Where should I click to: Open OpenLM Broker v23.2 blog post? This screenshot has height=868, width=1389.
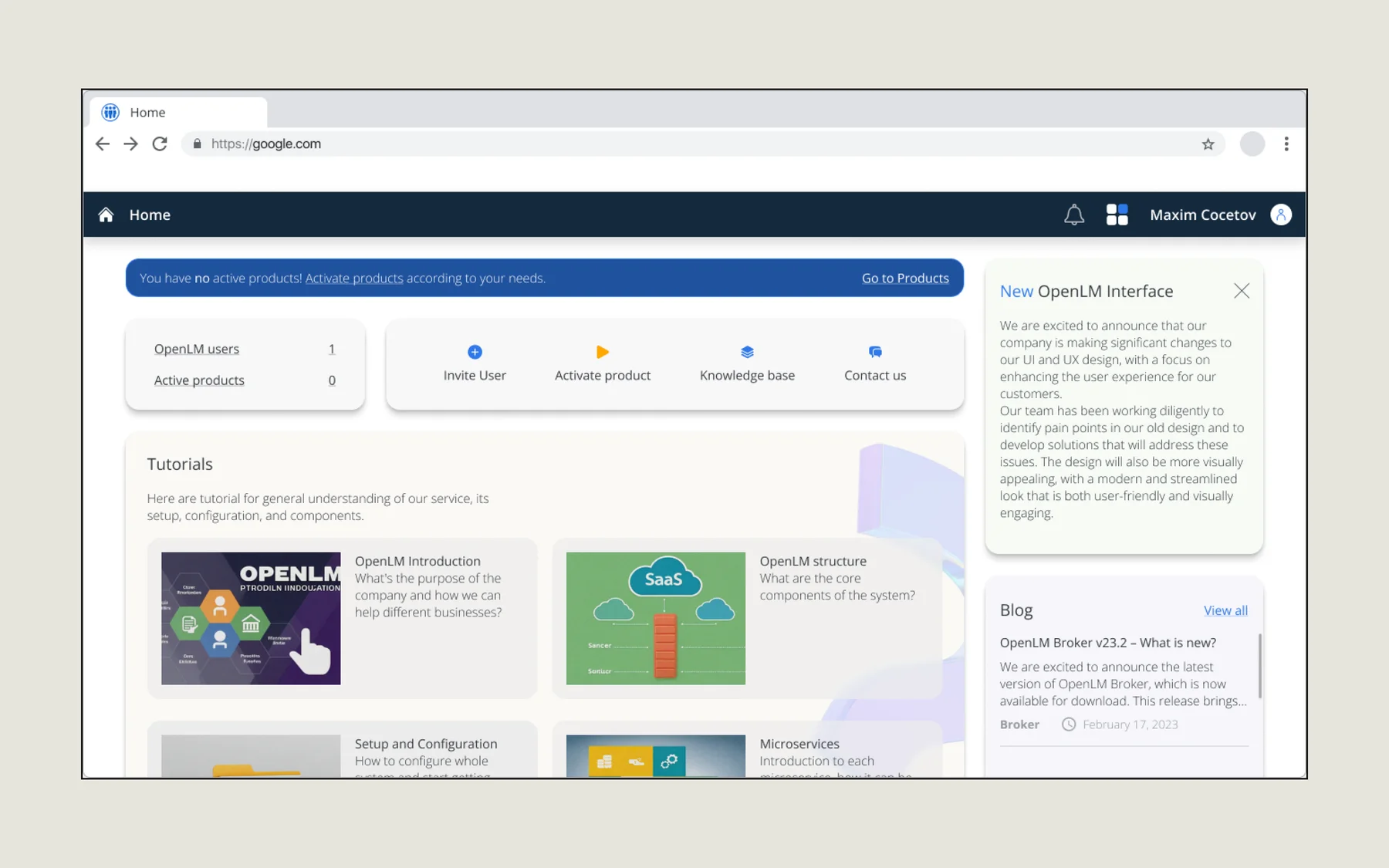tap(1107, 643)
